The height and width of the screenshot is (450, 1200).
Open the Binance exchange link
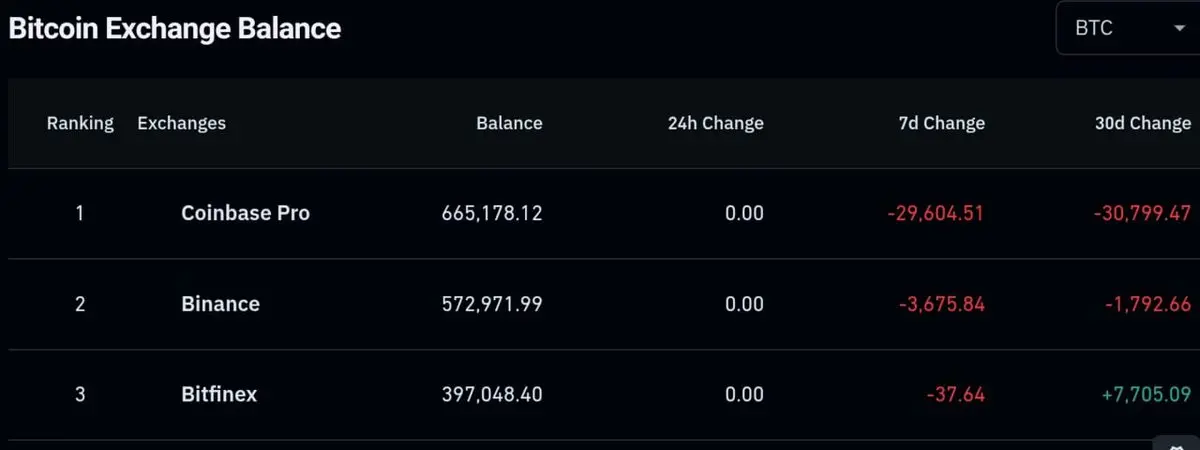point(220,304)
